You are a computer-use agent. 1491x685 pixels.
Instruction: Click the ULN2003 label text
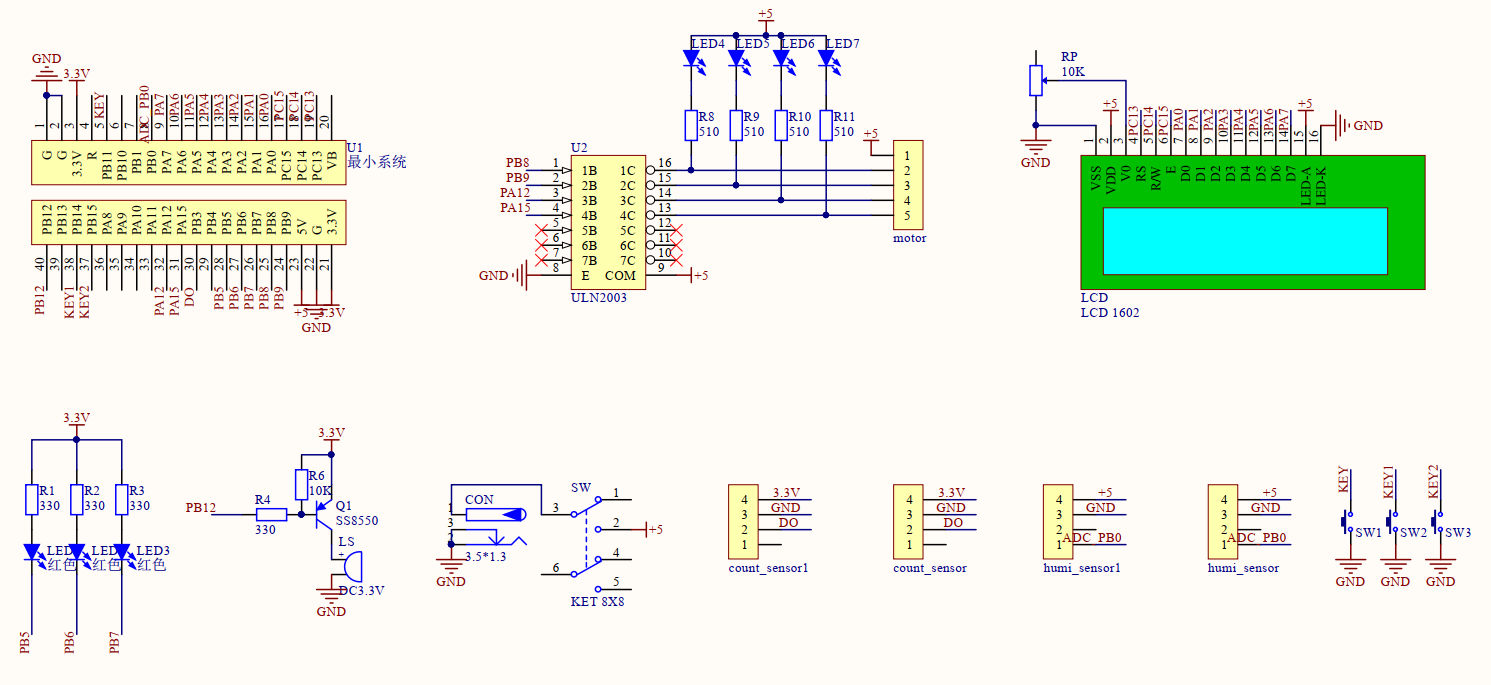(599, 298)
